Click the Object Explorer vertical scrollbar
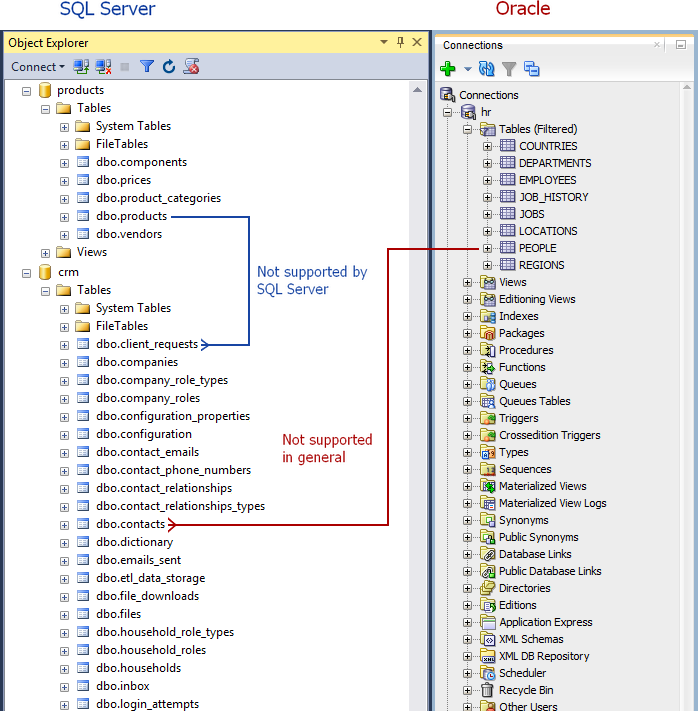This screenshot has width=698, height=711. point(418,400)
